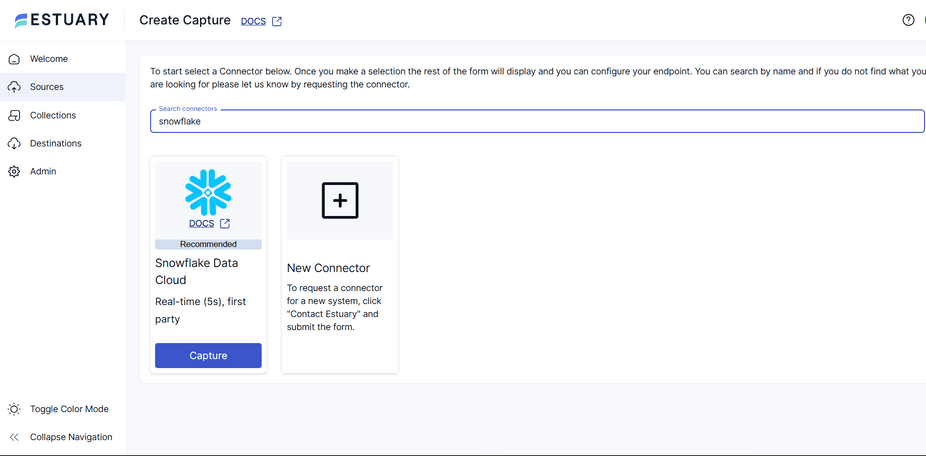Click the Welcome home icon in sidebar
Image resolution: width=926 pixels, height=456 pixels.
pyautogui.click(x=14, y=59)
